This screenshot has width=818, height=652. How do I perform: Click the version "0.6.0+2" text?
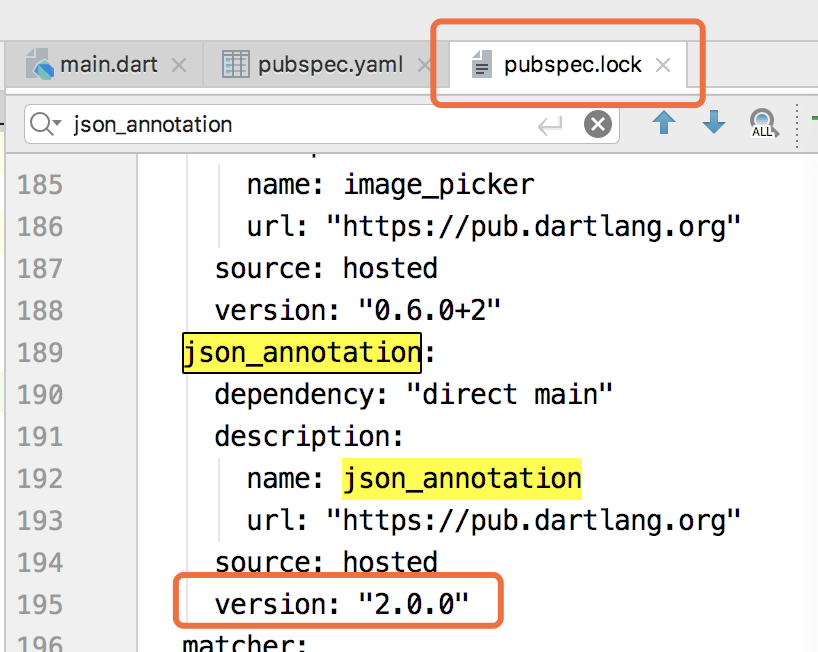tap(358, 310)
